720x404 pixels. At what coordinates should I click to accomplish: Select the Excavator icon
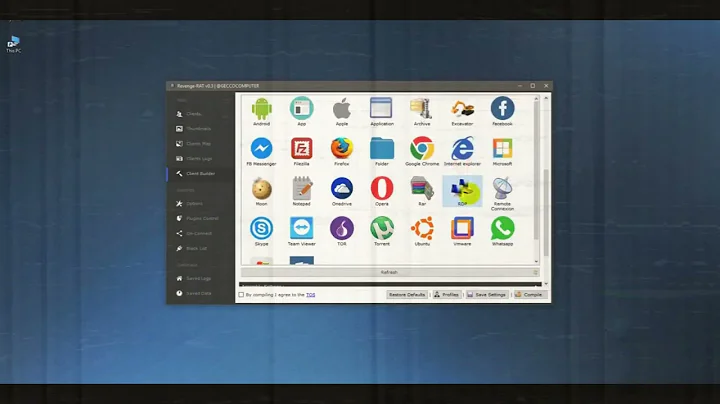pyautogui.click(x=462, y=111)
